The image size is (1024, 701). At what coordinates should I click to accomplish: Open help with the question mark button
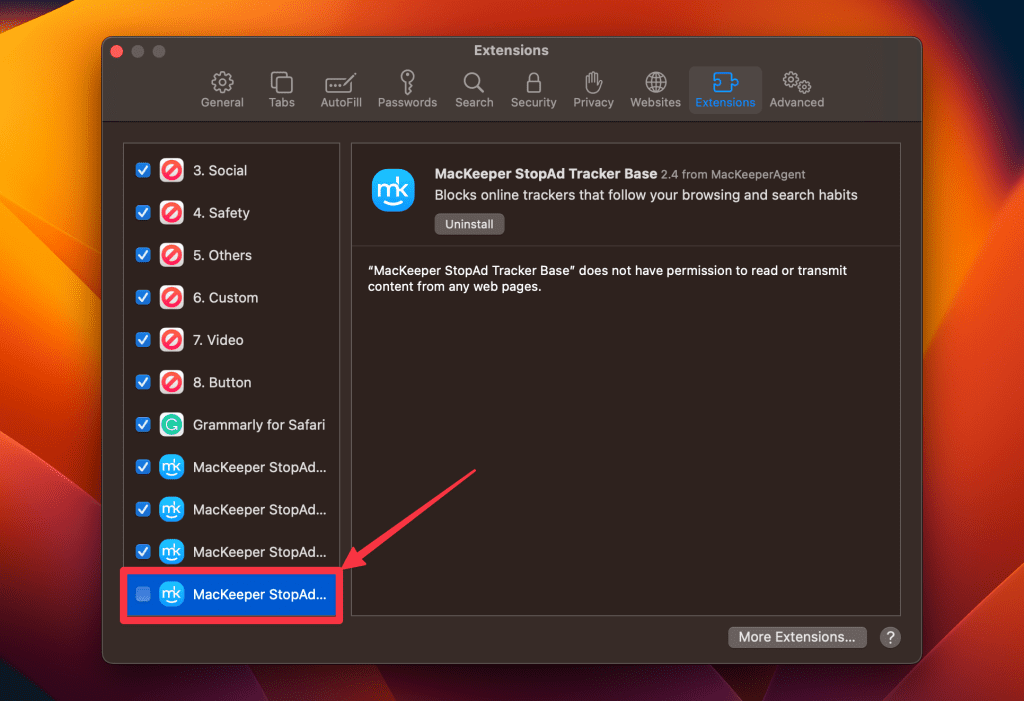890,637
